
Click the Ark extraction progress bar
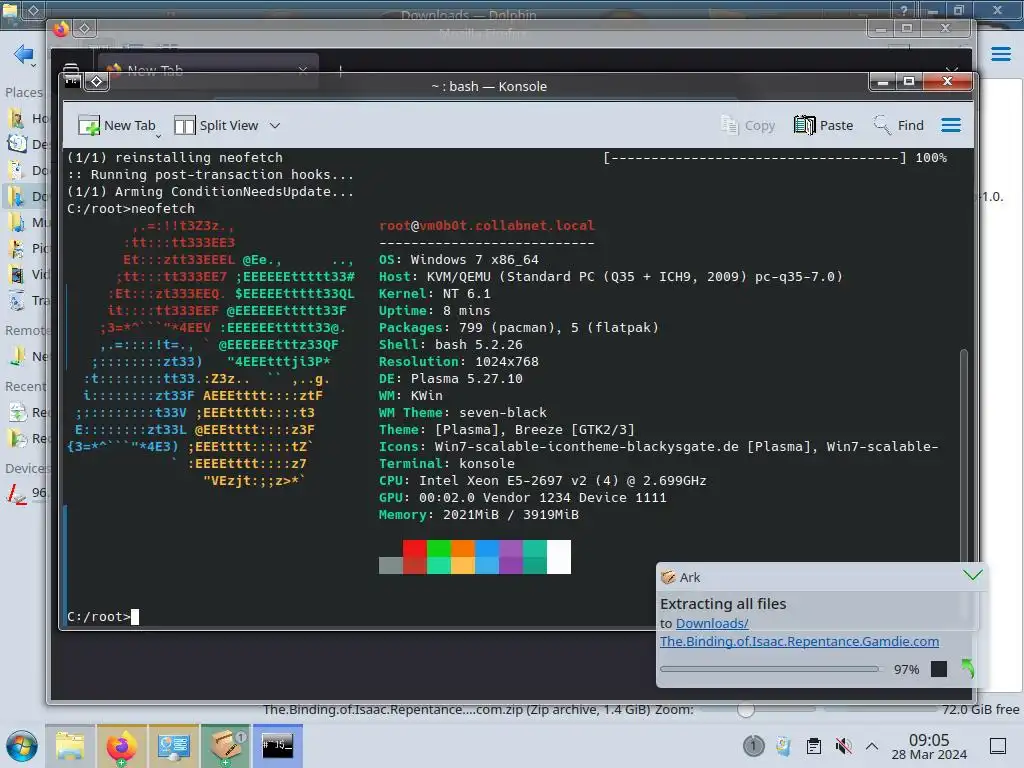click(769, 669)
